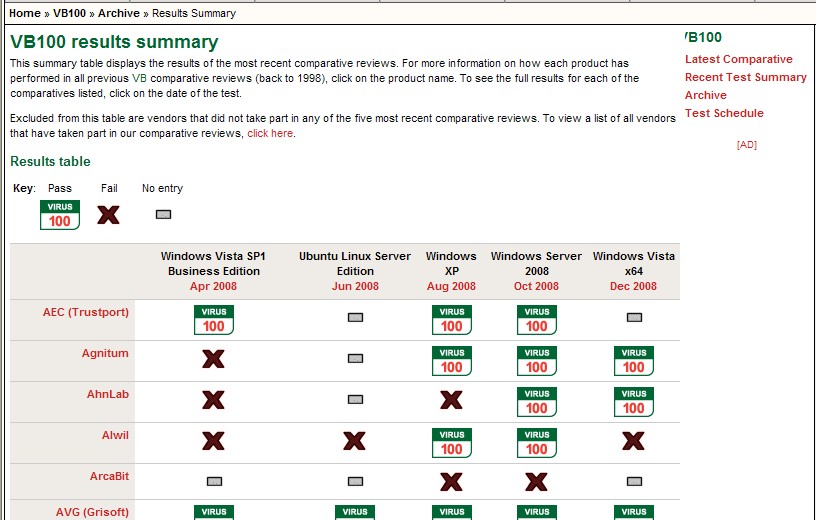Open the AEC (Trustport) product page
The image size is (816, 520).
click(x=86, y=312)
